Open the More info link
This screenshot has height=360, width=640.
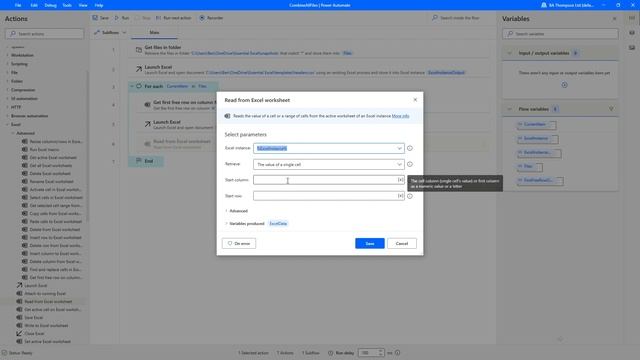click(400, 116)
